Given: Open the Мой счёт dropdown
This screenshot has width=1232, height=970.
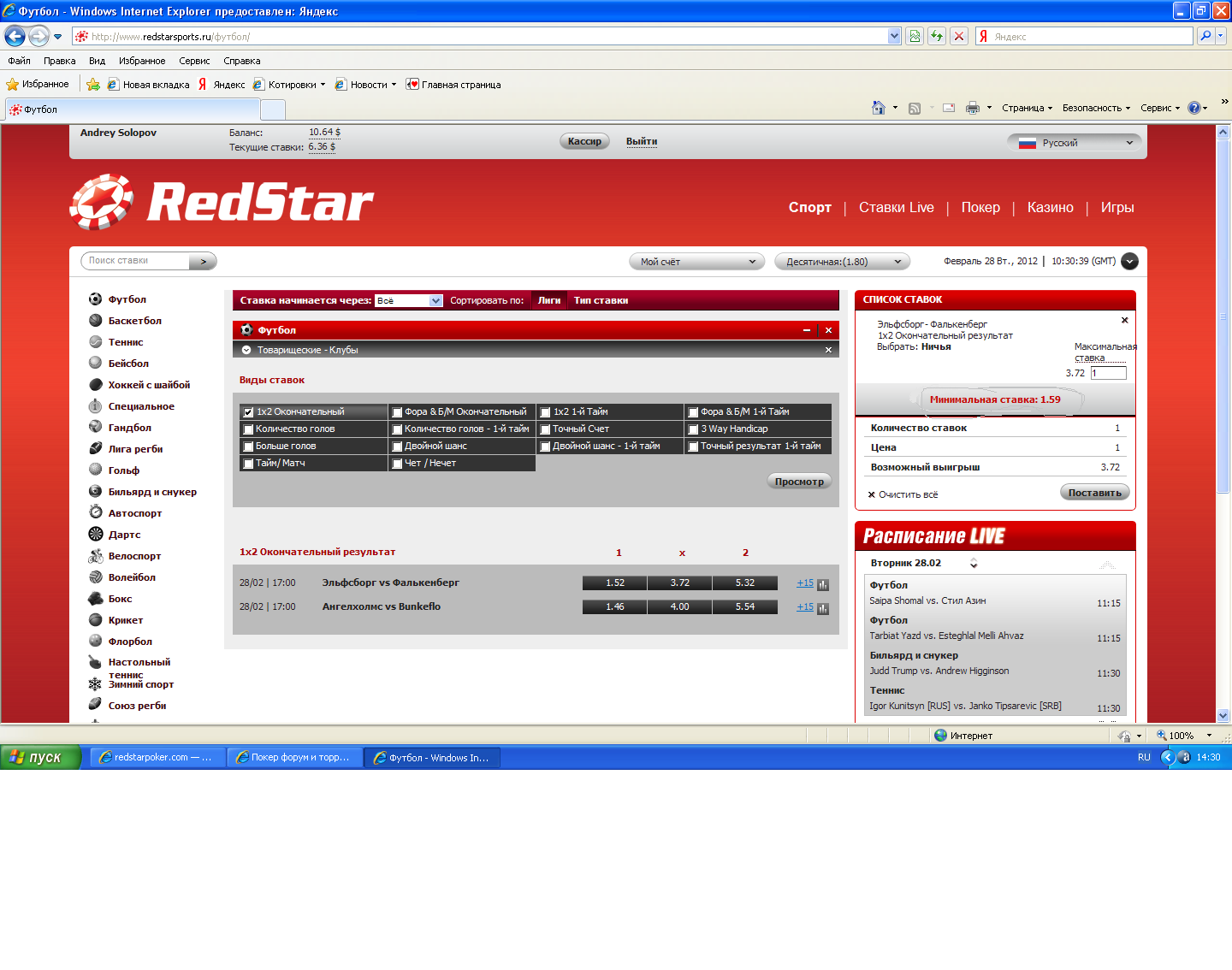Looking at the screenshot, I should click(697, 262).
